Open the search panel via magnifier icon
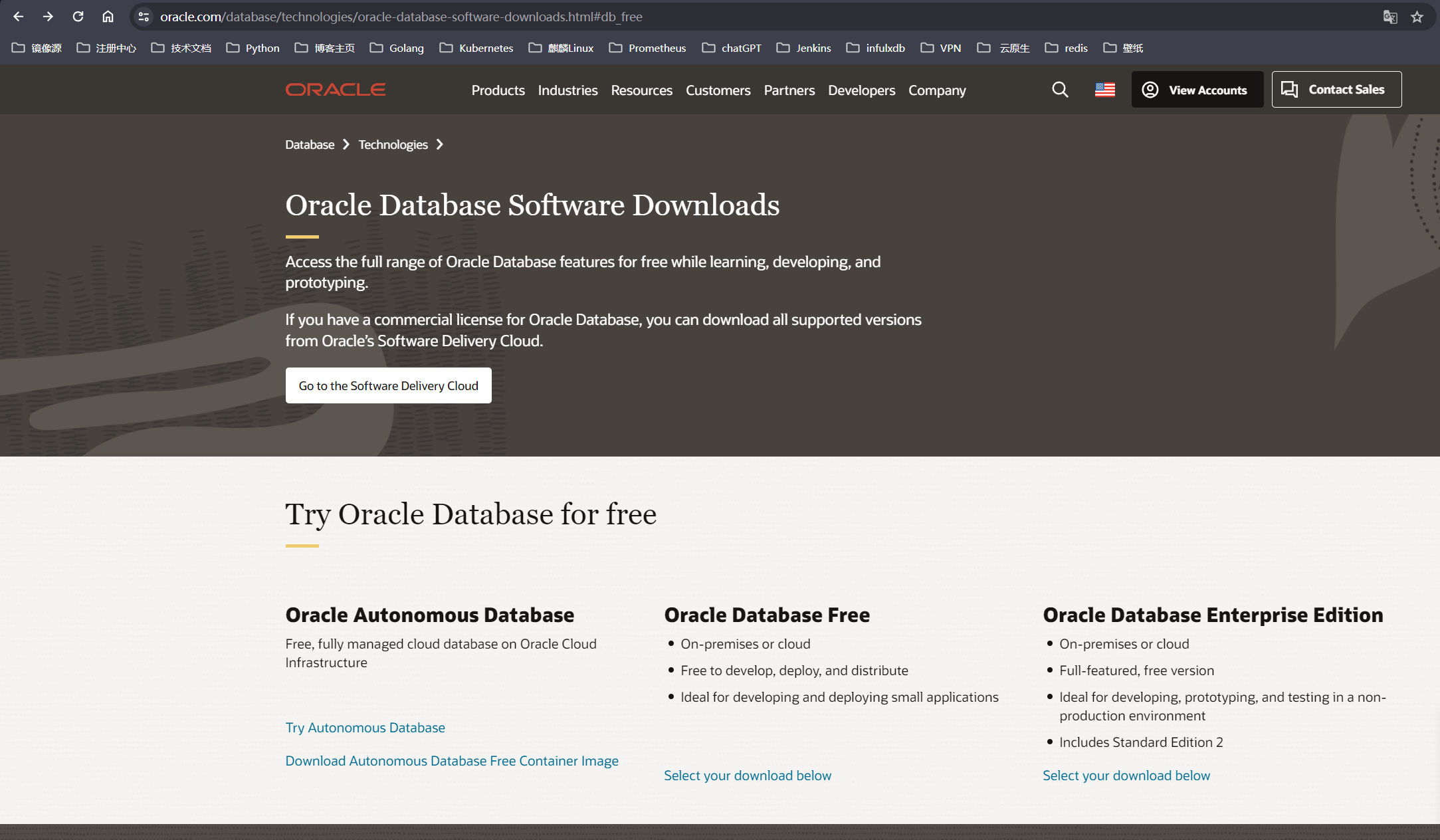 1060,89
